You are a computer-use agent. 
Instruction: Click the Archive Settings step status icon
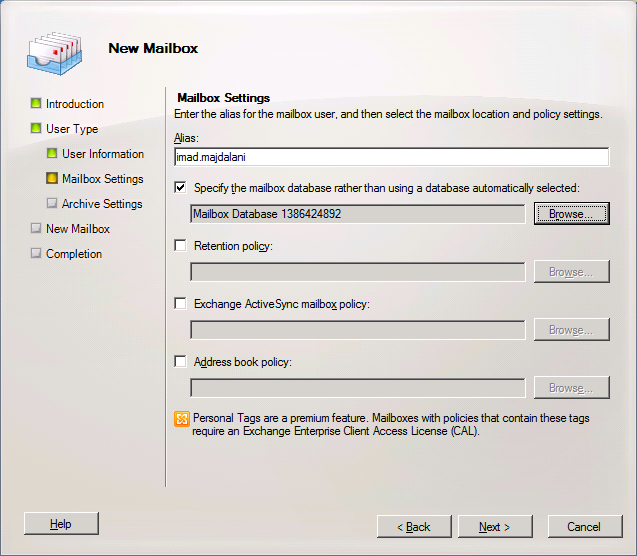pos(52,204)
